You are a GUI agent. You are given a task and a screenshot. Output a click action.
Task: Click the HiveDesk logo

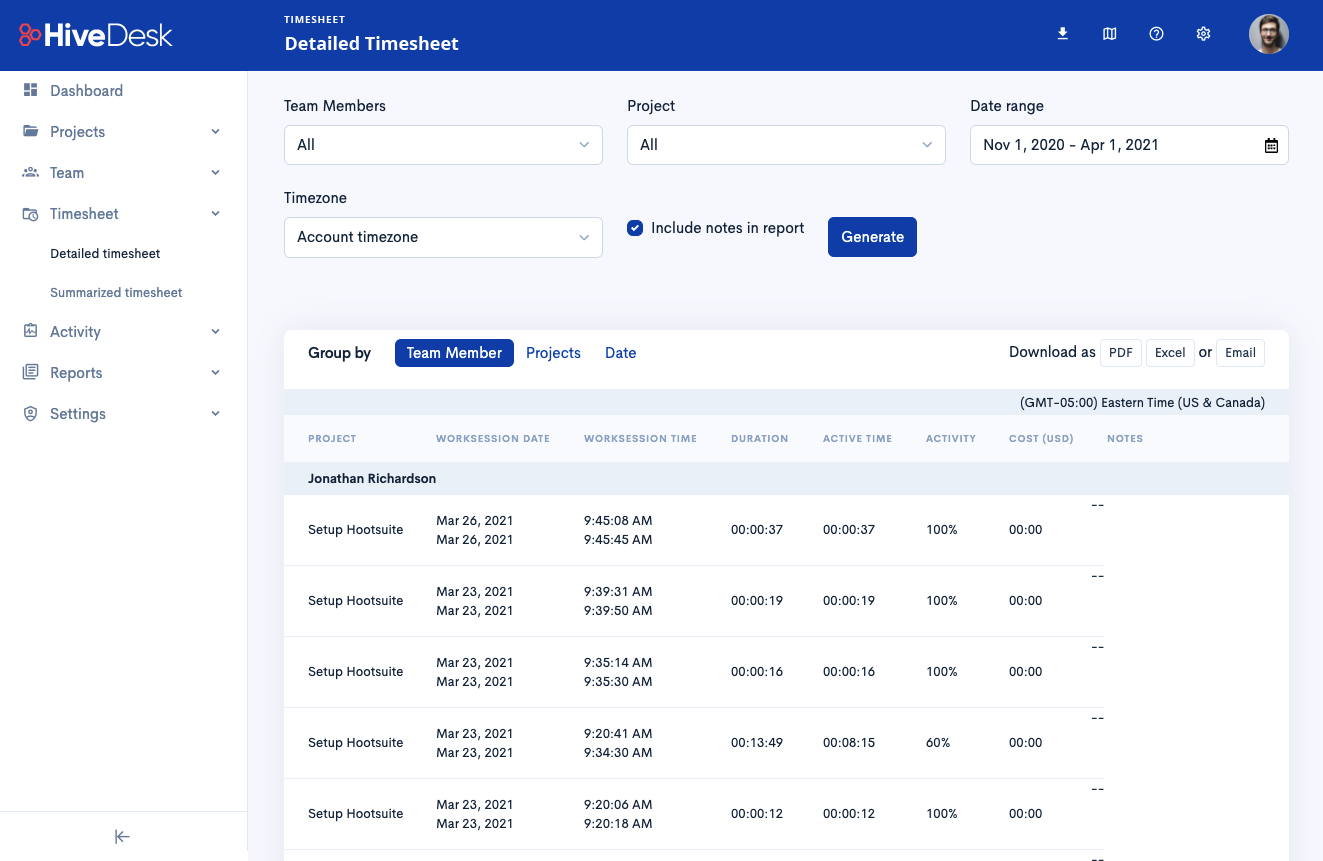pyautogui.click(x=96, y=35)
